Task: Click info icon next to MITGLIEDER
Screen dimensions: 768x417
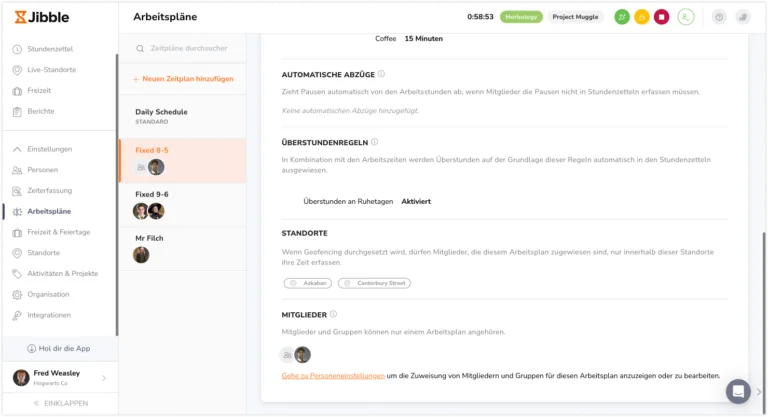Action: 333,314
